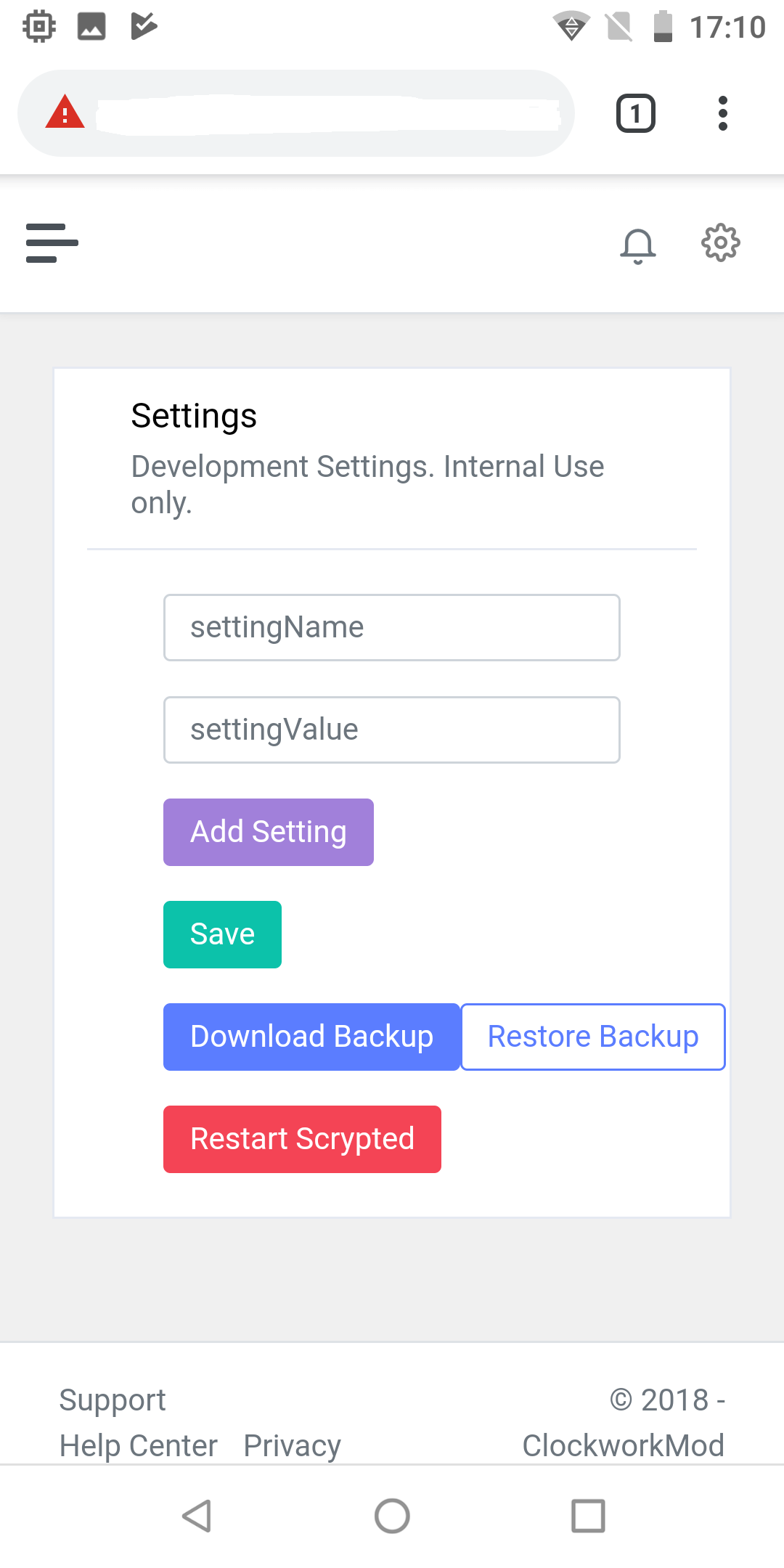Viewport: 784px width, 1568px height.
Task: Open notifications bell icon
Action: [x=638, y=245]
